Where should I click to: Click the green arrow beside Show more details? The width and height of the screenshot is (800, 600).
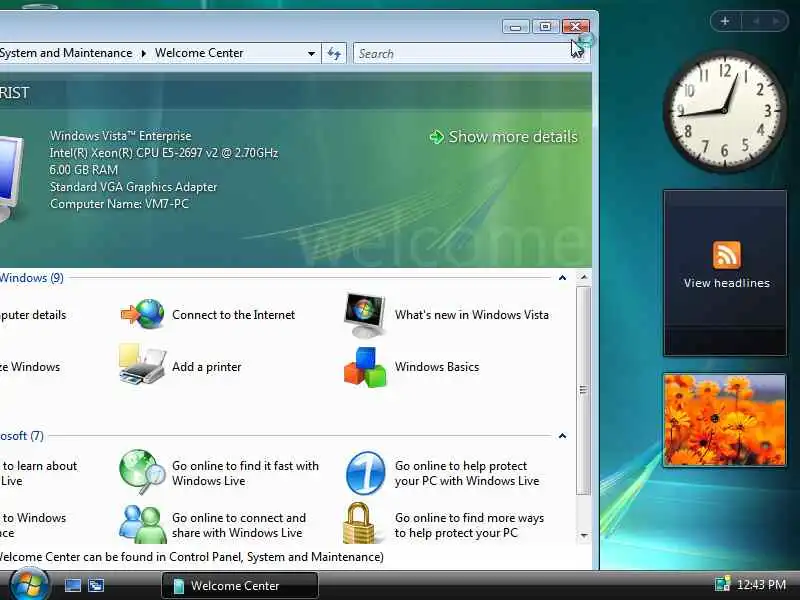(x=437, y=137)
